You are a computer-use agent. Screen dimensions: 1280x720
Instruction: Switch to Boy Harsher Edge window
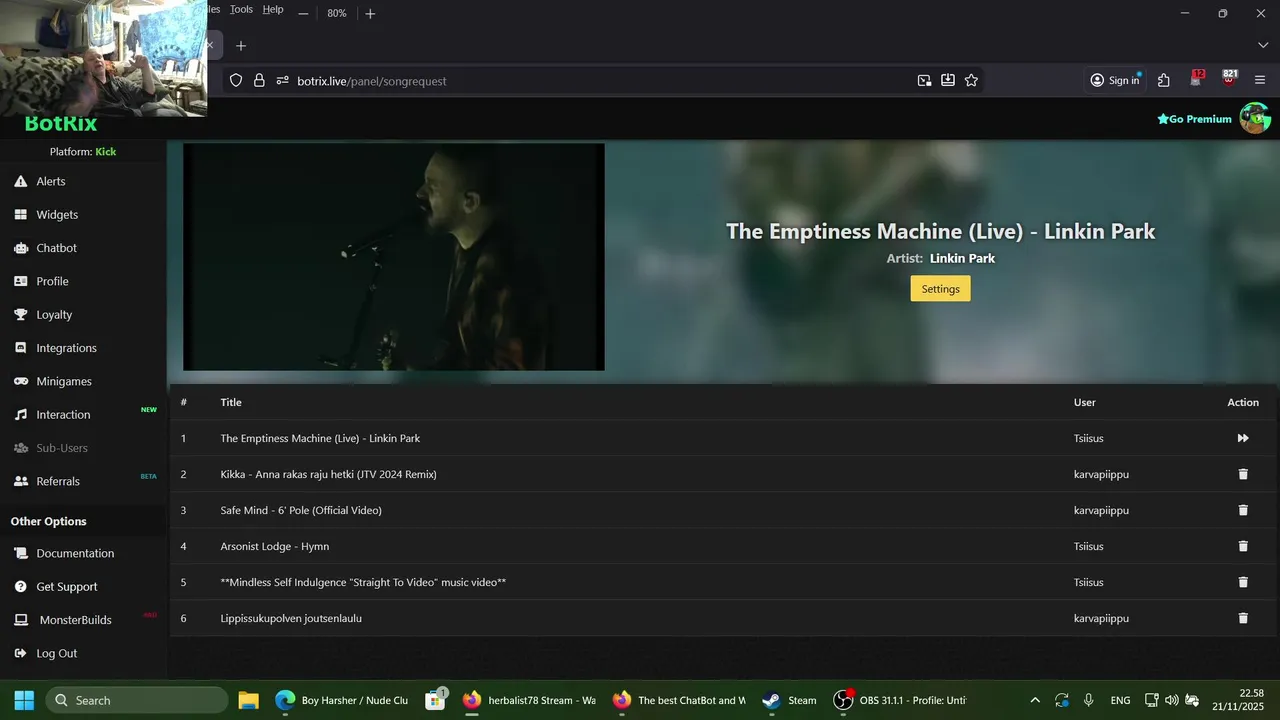[x=342, y=700]
